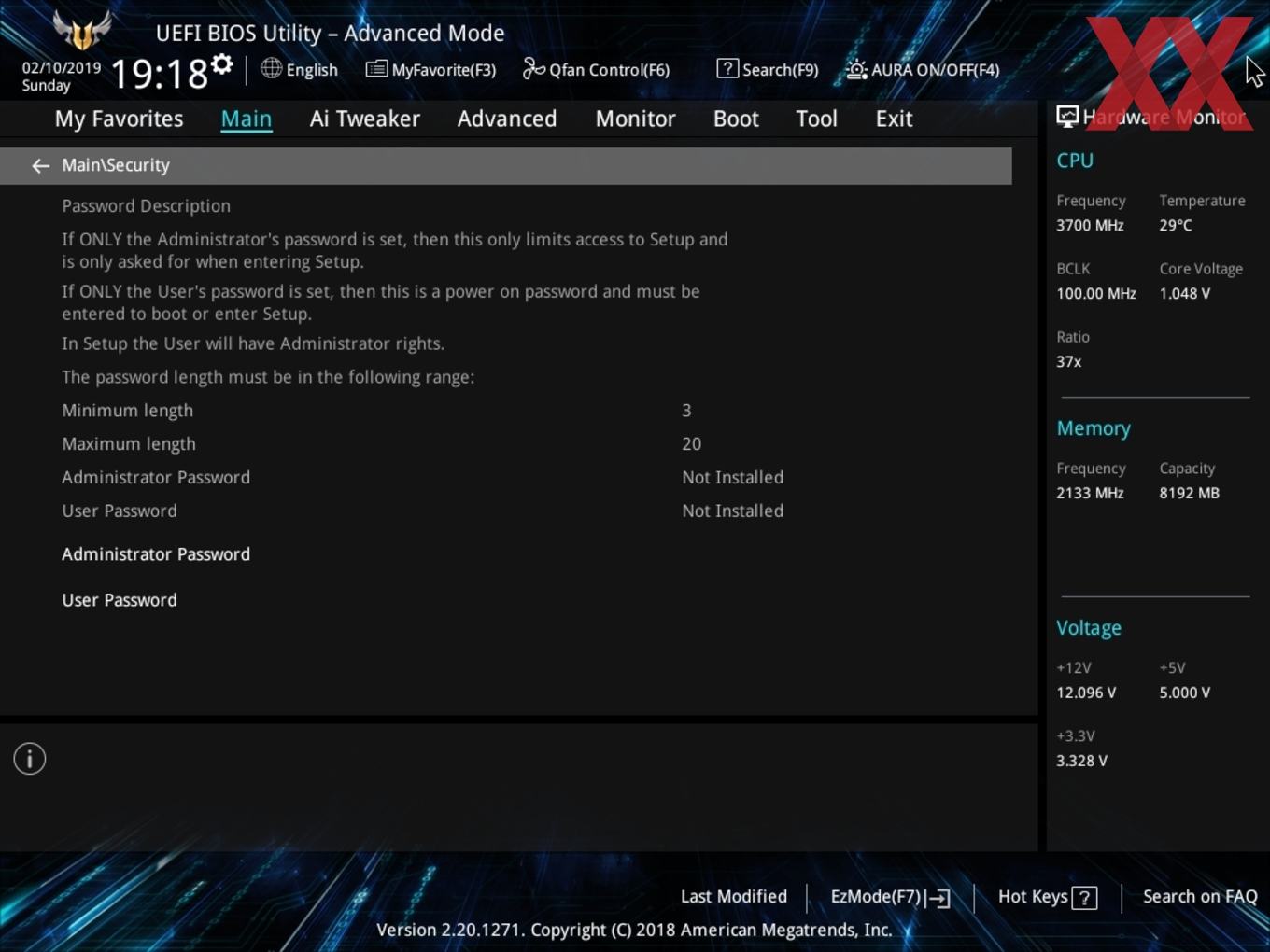Click English language selector
Image resolution: width=1270 pixels, height=952 pixels.
coord(312,70)
